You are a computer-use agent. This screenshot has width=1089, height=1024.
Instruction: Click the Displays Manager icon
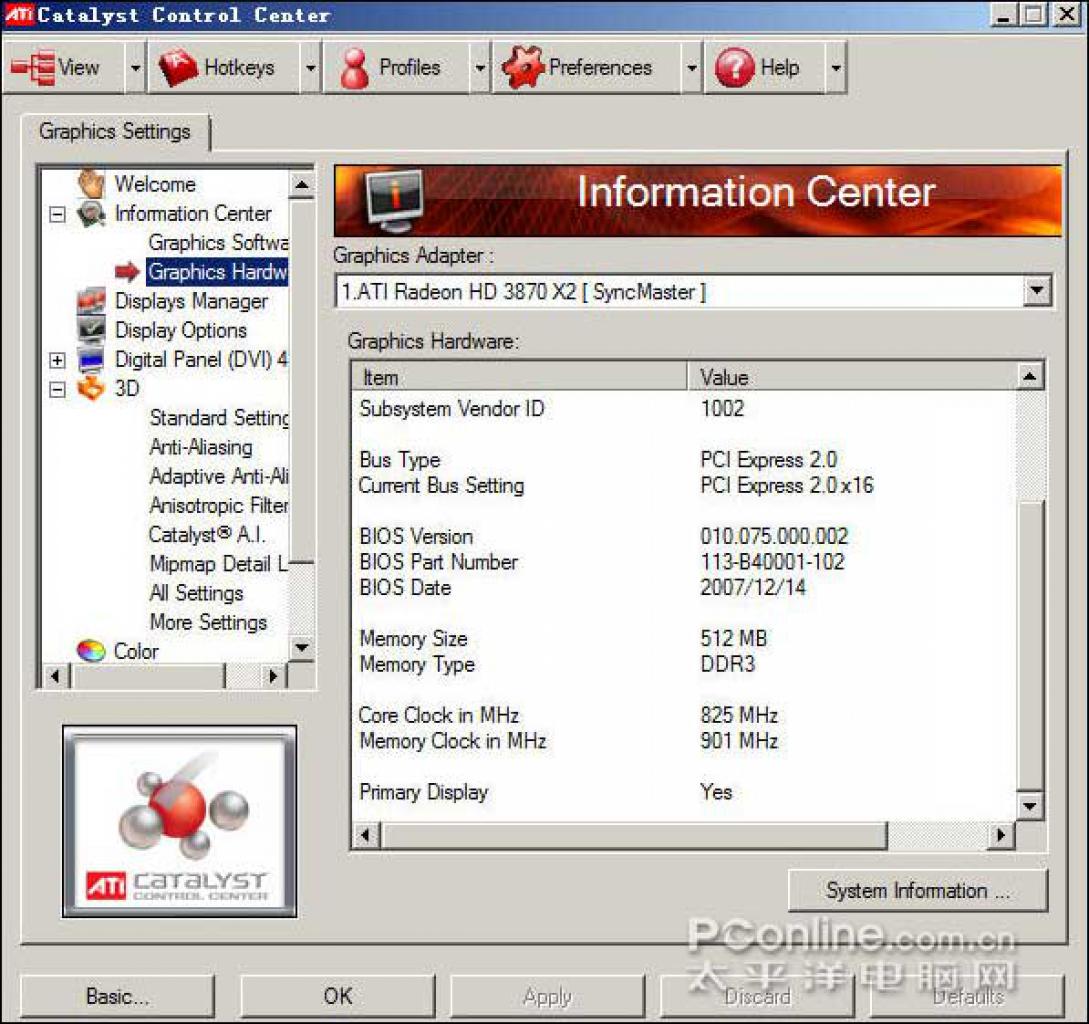91,301
